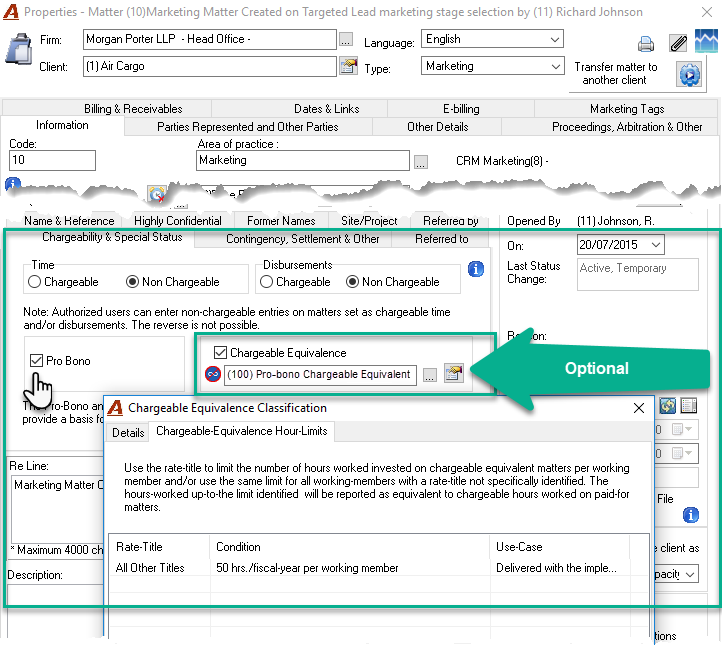Open the Opened On date picker
The image size is (722, 648).
point(656,245)
